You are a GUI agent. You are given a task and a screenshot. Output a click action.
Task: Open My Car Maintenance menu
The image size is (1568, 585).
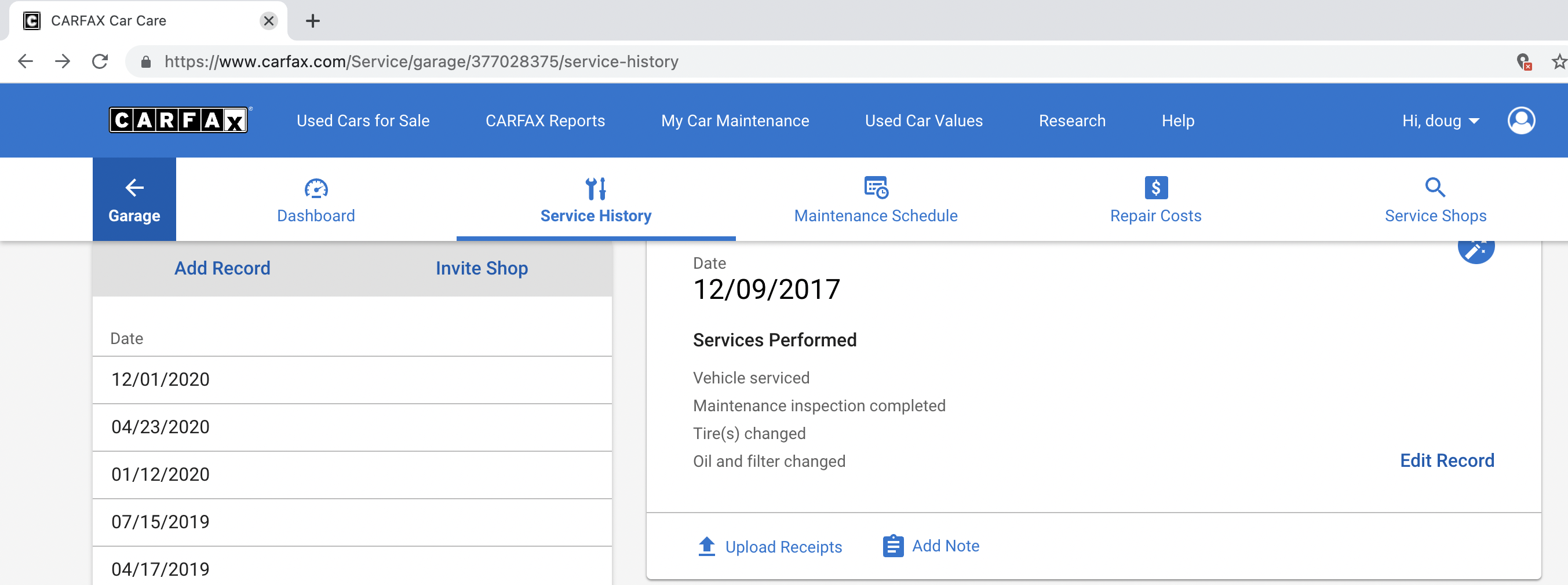[735, 120]
